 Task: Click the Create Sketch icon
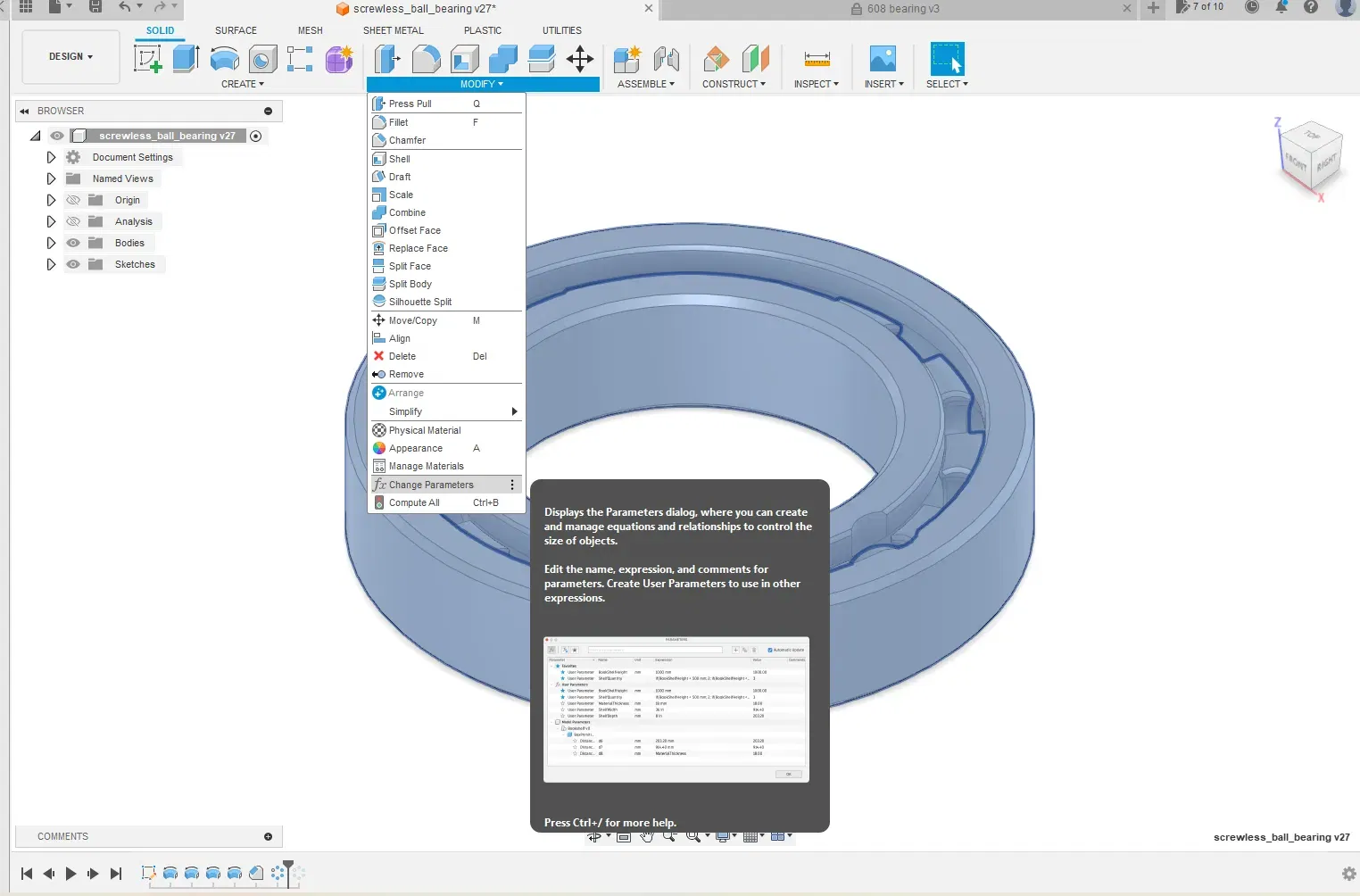point(147,60)
